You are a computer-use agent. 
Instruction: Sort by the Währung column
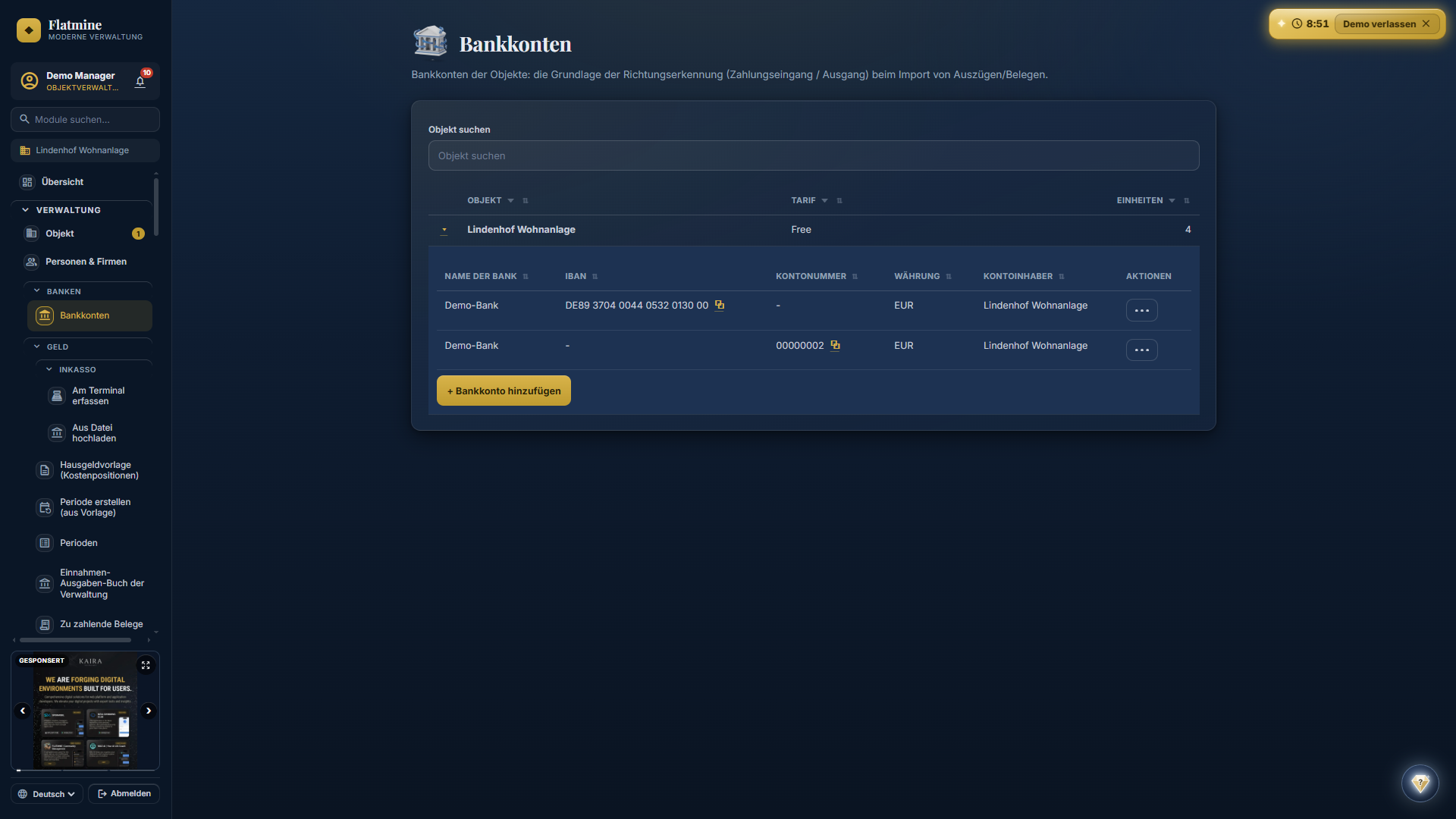tap(949, 277)
